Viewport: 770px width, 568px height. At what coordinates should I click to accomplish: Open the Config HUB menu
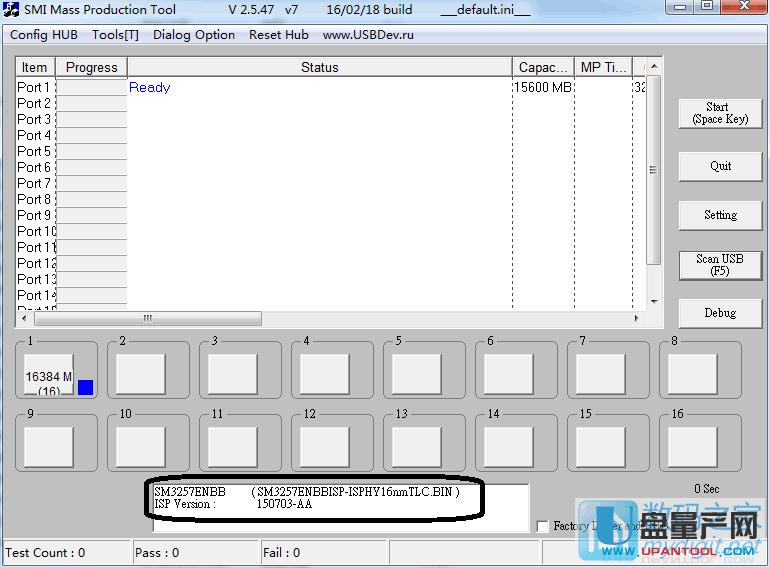pyautogui.click(x=44, y=35)
